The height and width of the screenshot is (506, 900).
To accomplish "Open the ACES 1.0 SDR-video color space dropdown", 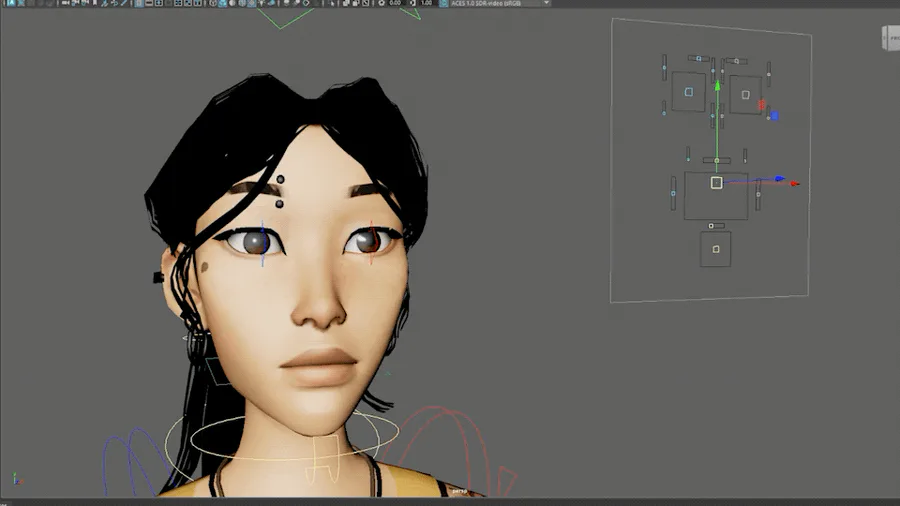I will click(501, 3).
